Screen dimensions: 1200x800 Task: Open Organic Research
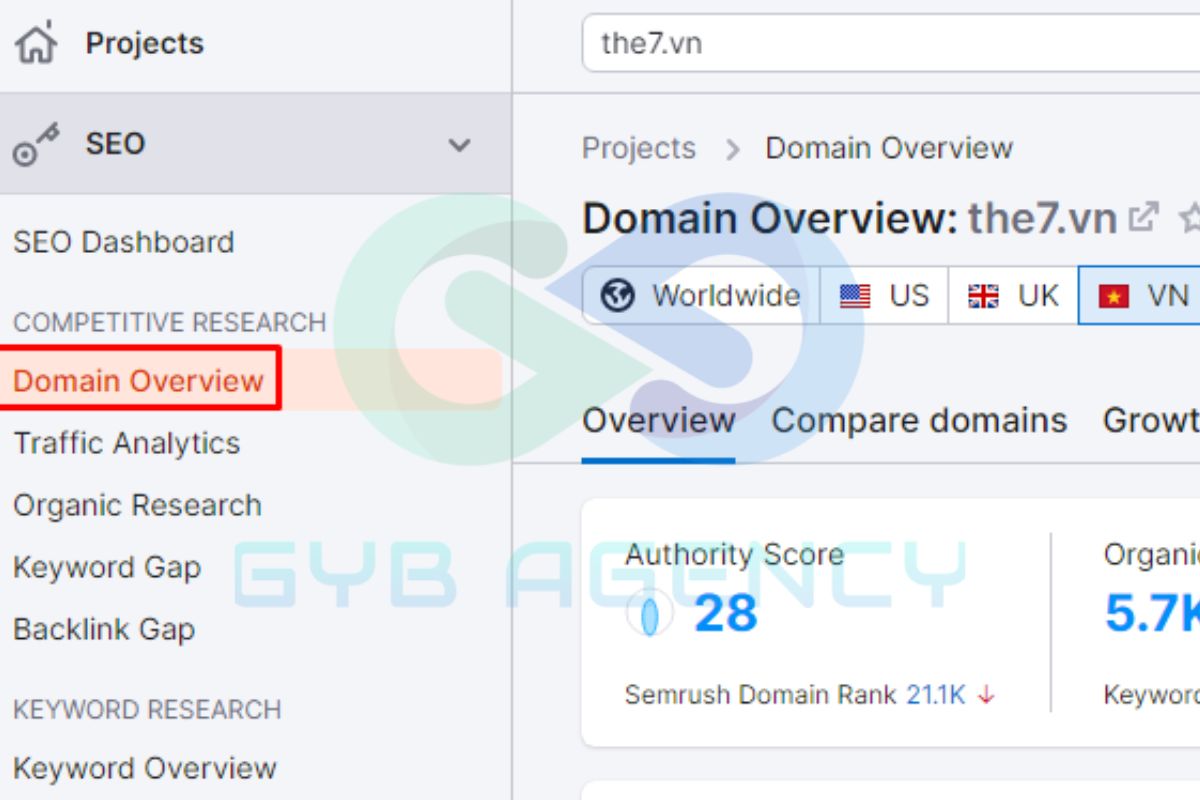tap(137, 505)
